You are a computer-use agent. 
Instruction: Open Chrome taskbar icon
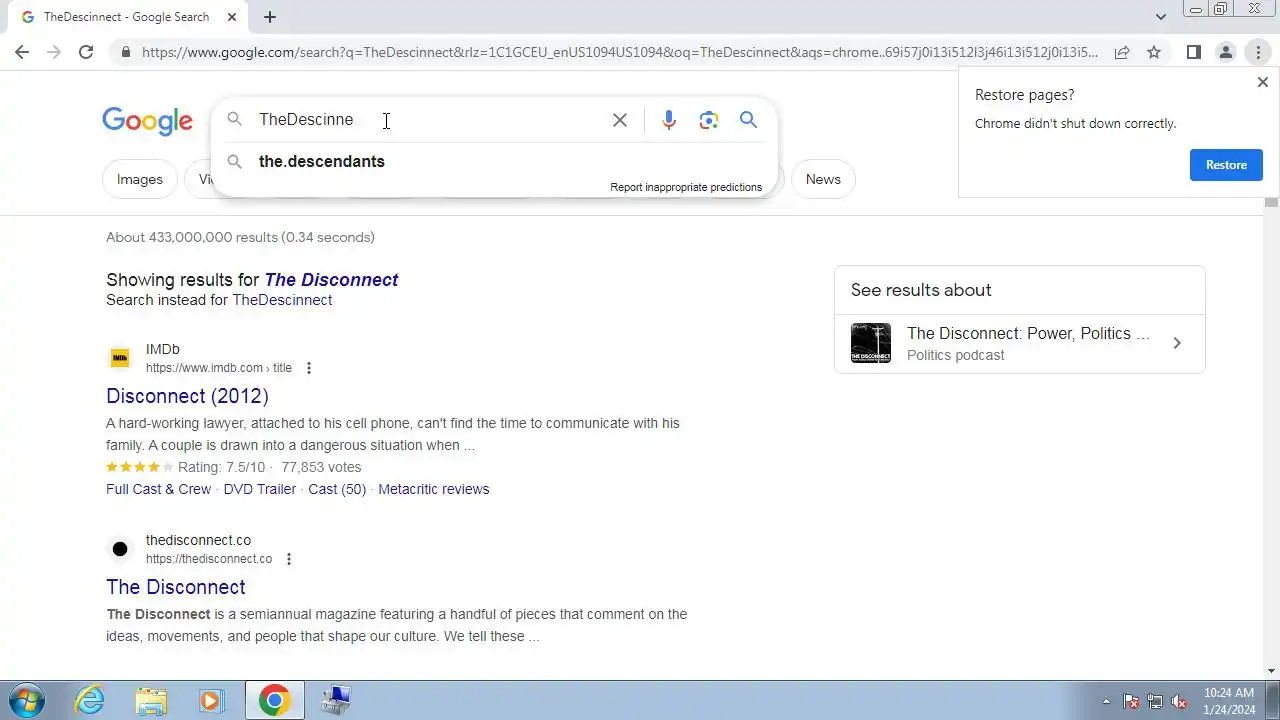pos(275,700)
